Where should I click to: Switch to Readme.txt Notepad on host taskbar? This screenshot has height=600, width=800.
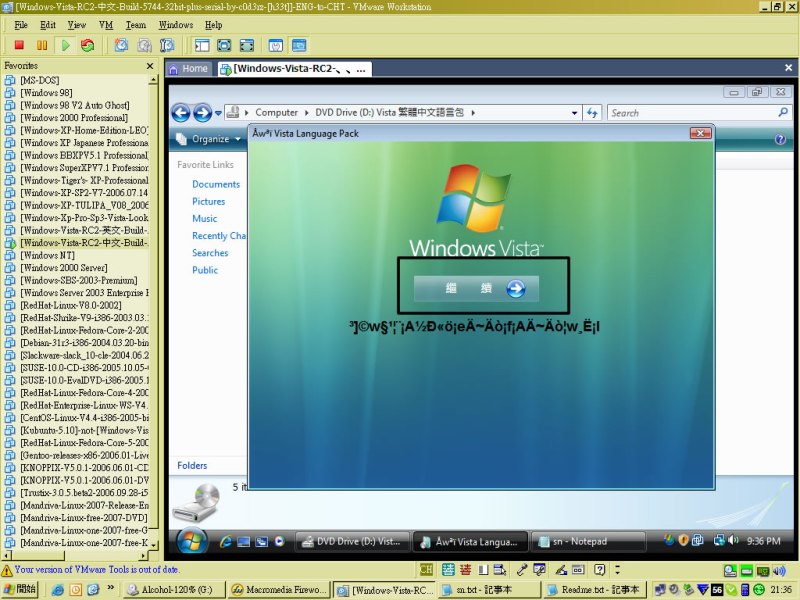pos(595,590)
